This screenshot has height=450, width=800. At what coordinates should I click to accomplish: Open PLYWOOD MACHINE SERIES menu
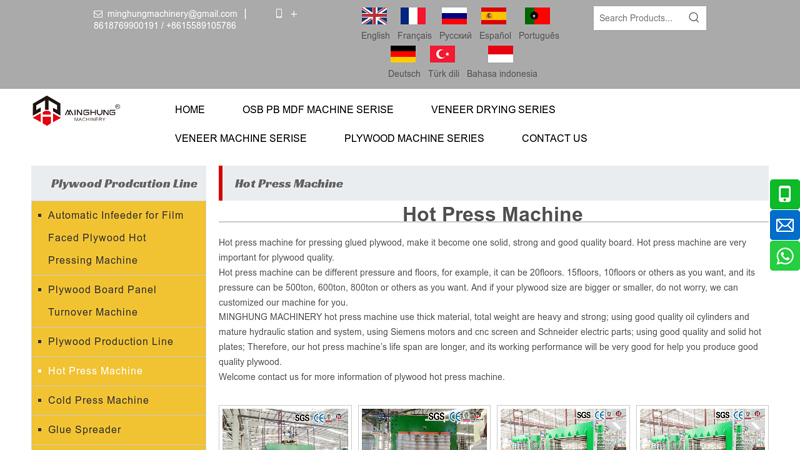point(414,138)
